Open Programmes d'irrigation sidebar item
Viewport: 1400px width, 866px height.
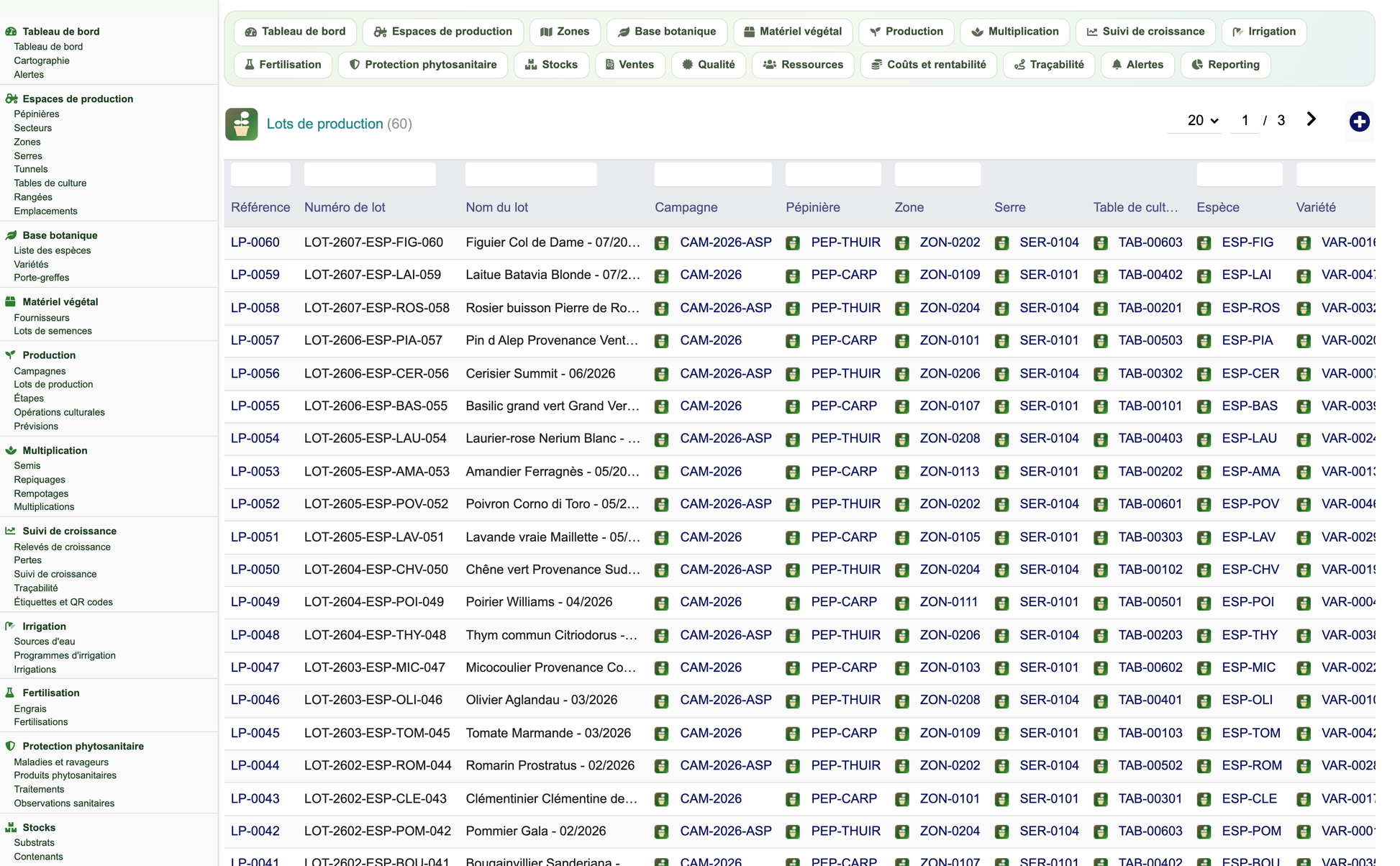tap(65, 655)
